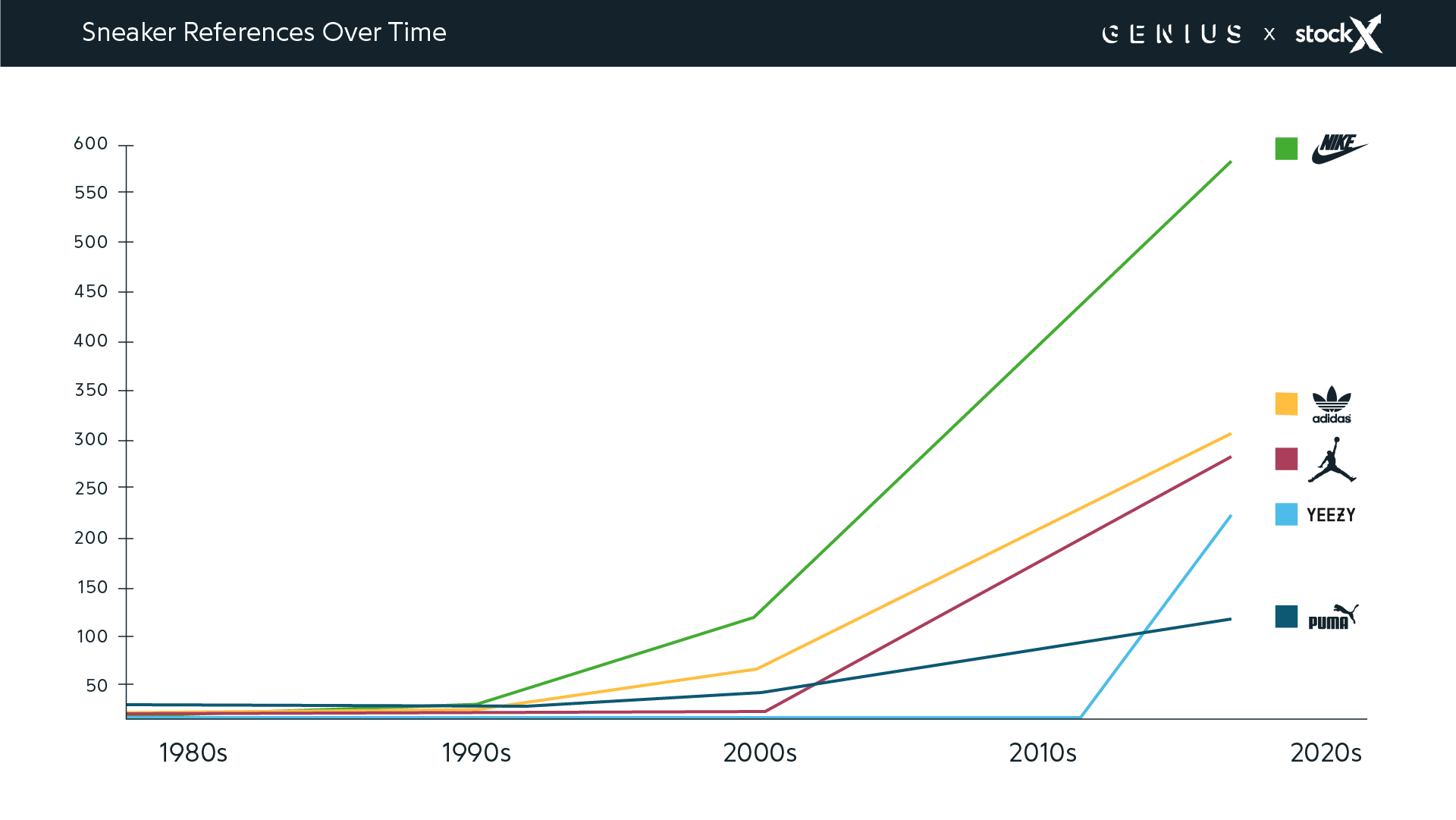Click the 1980s axis label

point(193,753)
